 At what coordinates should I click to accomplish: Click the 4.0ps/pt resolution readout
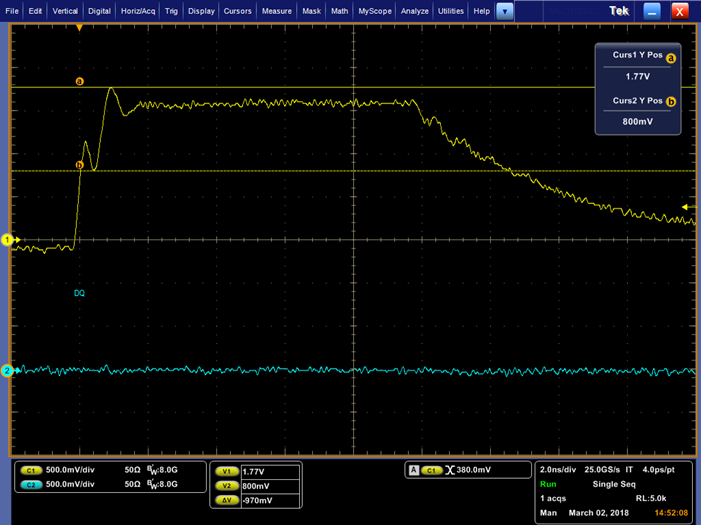[659, 470]
